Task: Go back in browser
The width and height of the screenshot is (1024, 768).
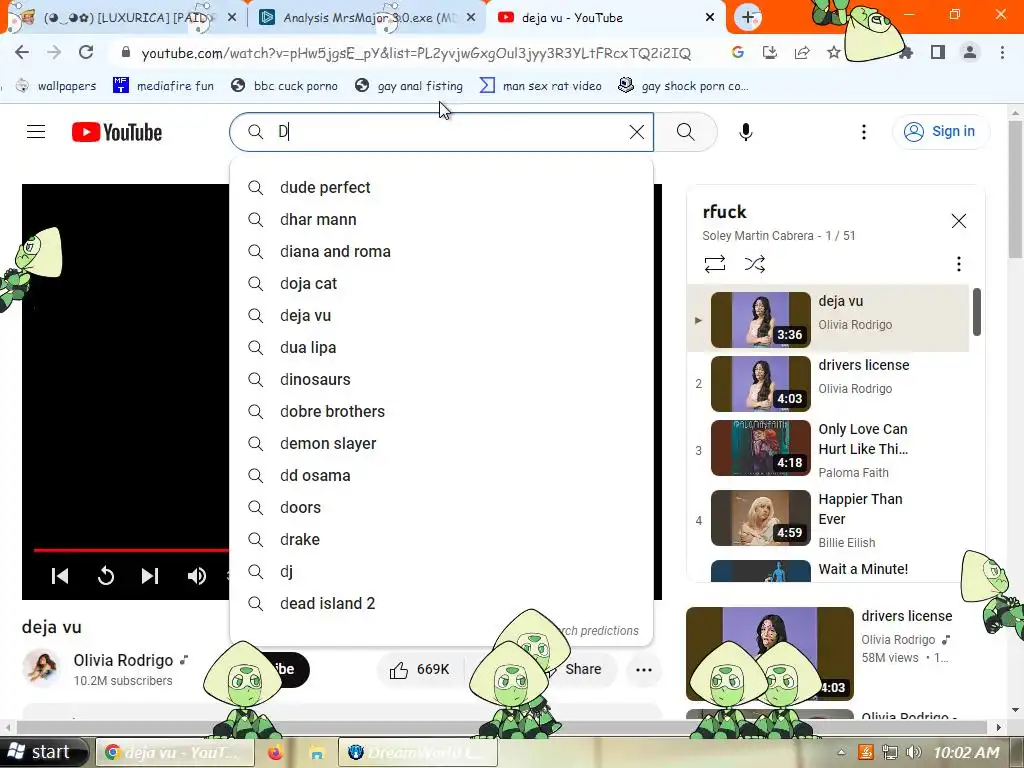Action: coord(22,52)
